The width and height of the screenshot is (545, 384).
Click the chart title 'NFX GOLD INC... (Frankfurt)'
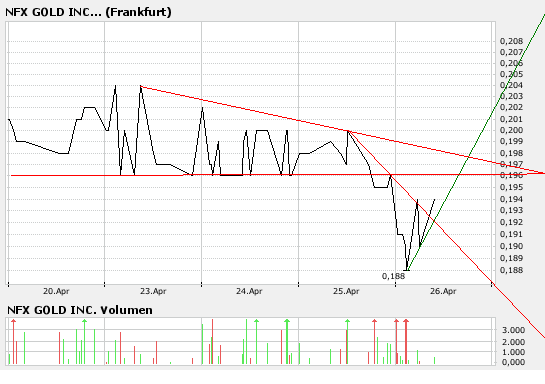tap(88, 12)
